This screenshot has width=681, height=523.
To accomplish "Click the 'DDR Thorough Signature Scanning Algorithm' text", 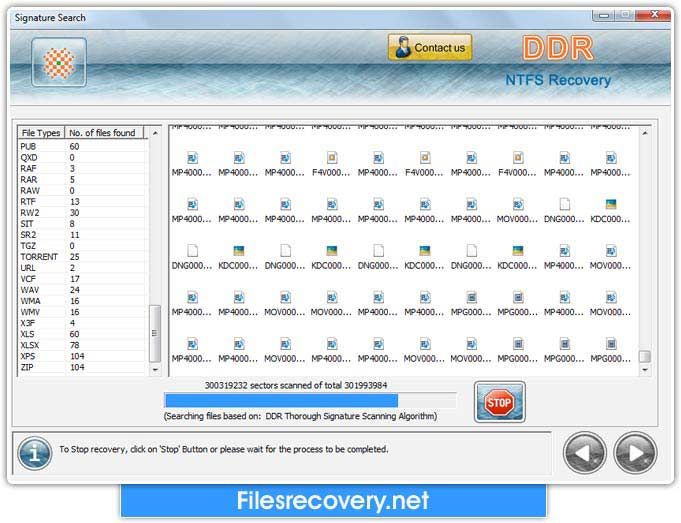I will click(351, 416).
